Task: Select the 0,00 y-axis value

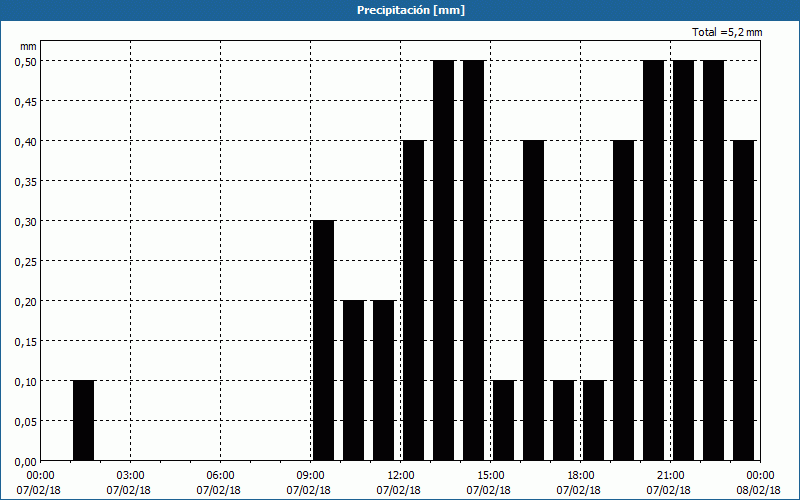Action: pos(25,462)
